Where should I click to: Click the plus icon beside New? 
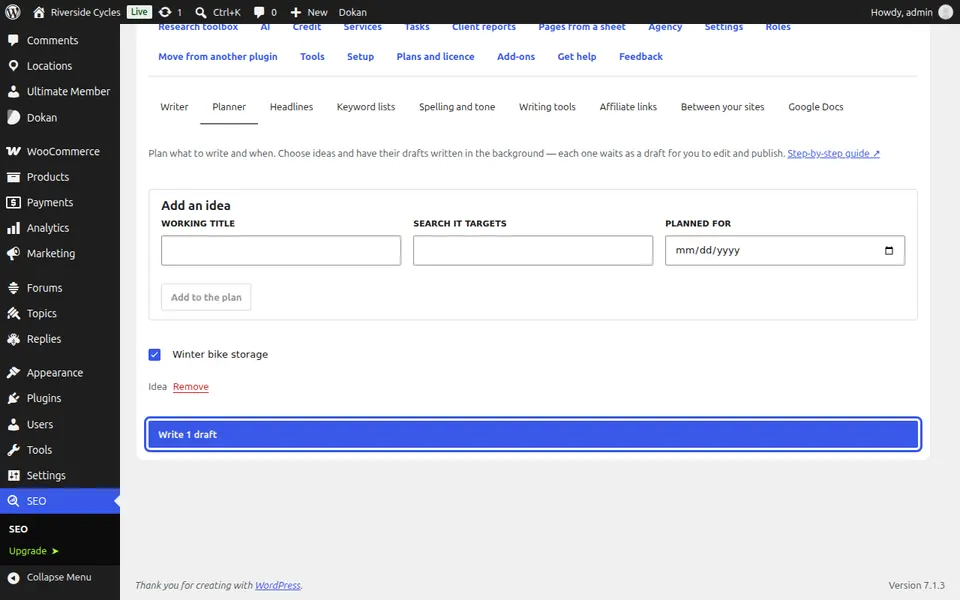point(296,12)
